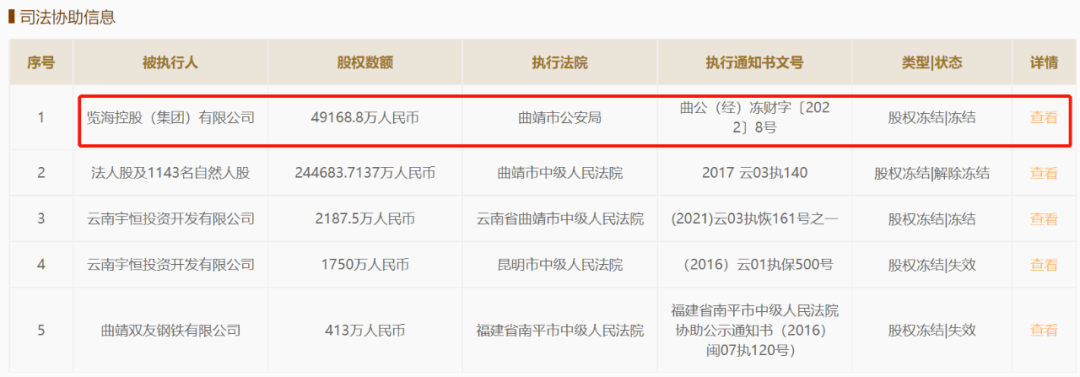The image size is (1080, 377).
Task: Select notice number (2021)云03执恢161号之一
Action: pyautogui.click(x=754, y=220)
